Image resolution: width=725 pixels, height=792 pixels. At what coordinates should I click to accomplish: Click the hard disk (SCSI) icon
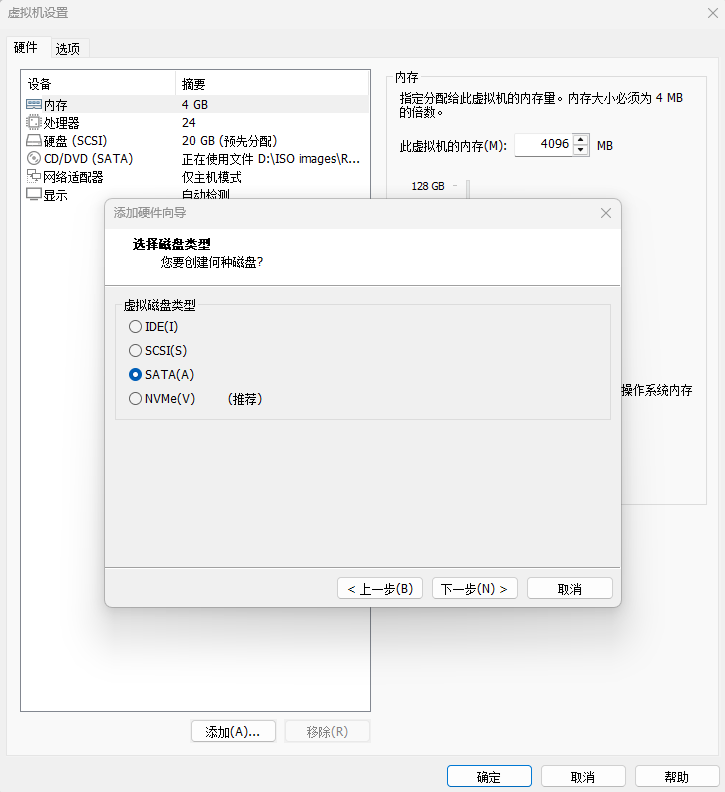pos(33,141)
